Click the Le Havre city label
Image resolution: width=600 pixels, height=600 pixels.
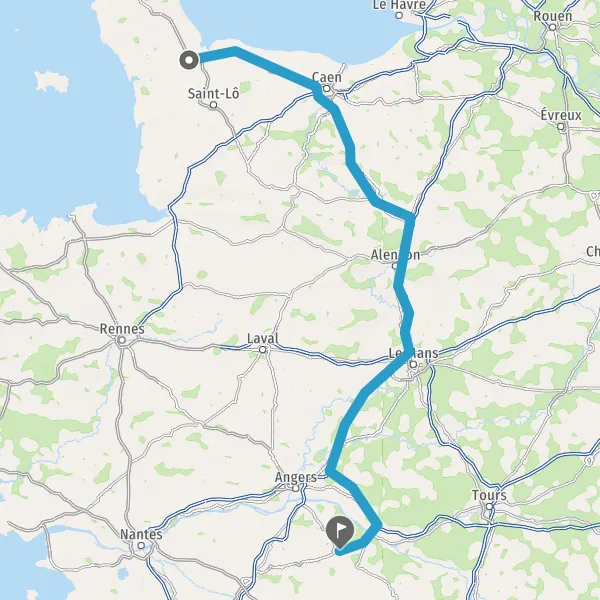tap(399, 5)
